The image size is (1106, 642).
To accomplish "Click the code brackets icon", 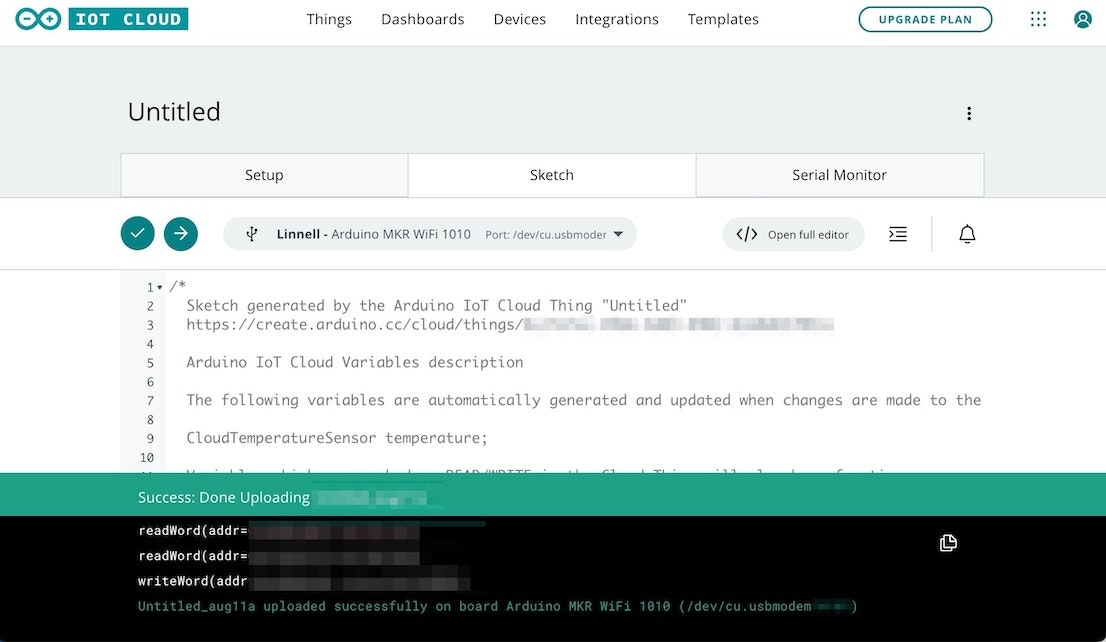I will point(747,234).
